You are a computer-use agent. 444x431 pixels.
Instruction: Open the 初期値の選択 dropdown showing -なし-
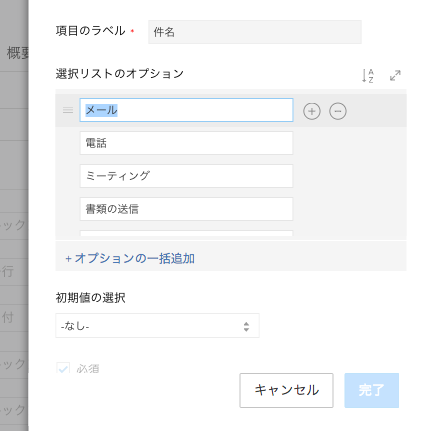(x=157, y=326)
